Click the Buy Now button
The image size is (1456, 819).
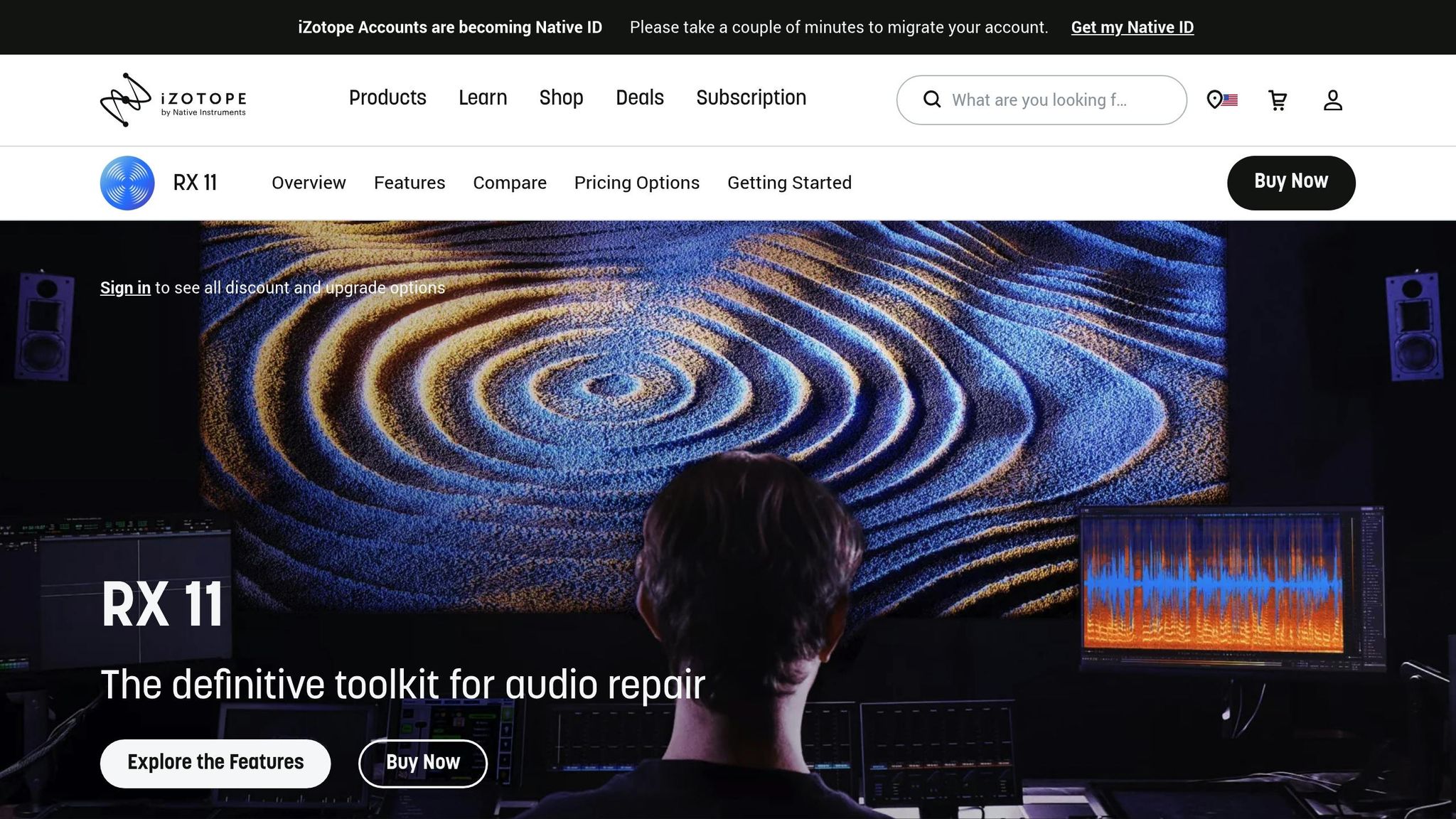1291,182
